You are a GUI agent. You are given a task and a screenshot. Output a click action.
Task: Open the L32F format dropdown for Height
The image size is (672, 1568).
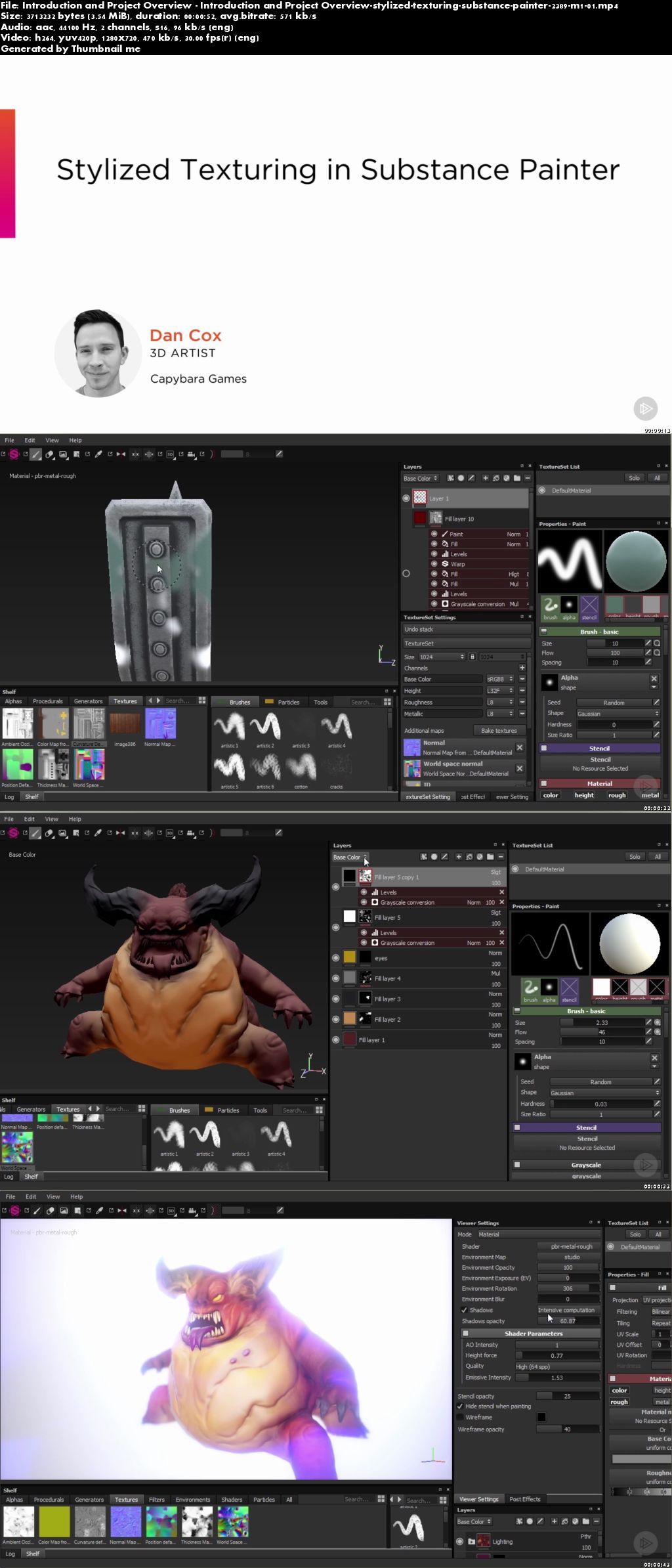tap(500, 691)
